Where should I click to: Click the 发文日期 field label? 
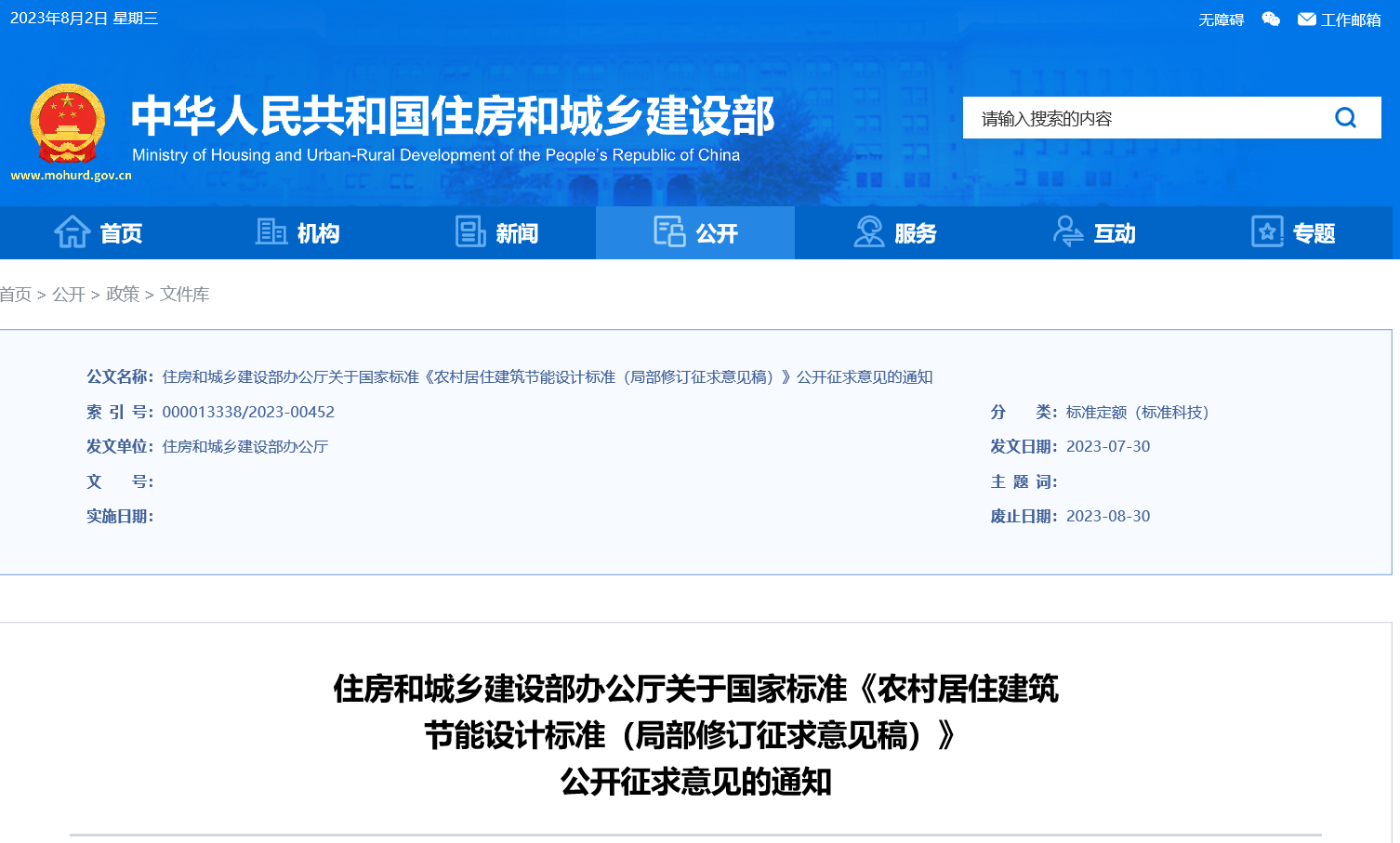click(1024, 446)
